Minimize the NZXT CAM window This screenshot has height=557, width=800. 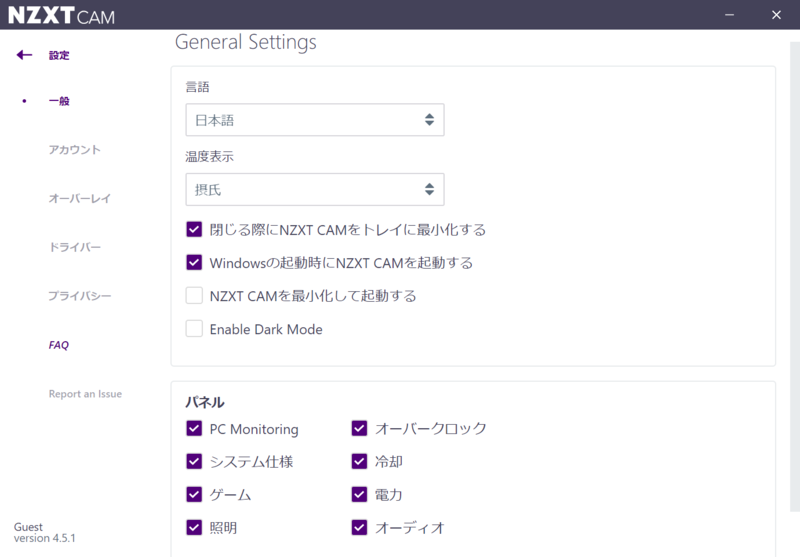click(728, 14)
